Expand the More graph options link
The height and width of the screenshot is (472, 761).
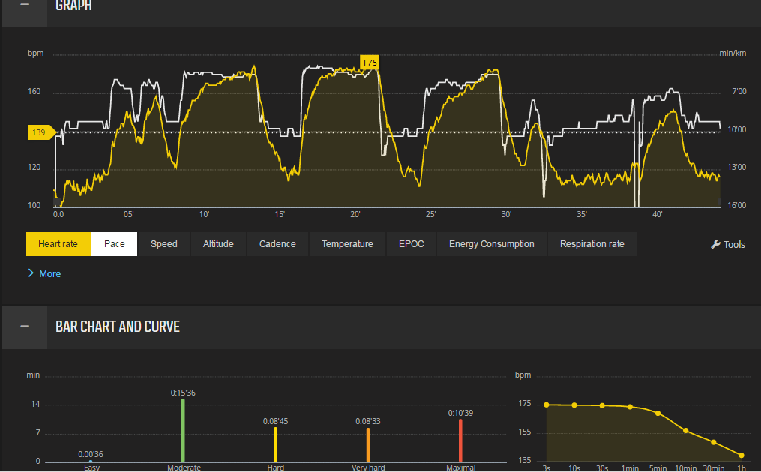coord(44,274)
